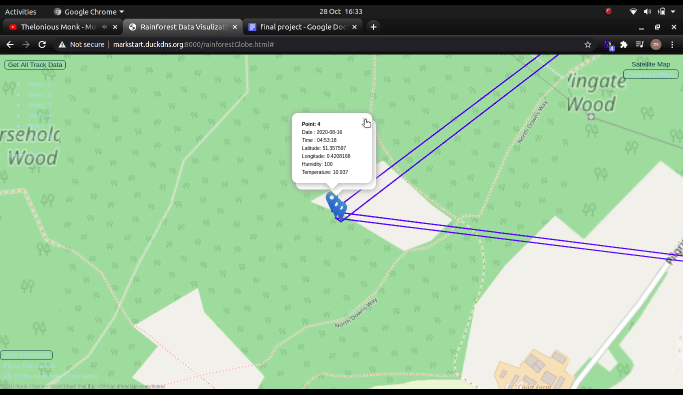Switch to the OpenStreetMap layer
This screenshot has height=395, width=683.
[x=651, y=74]
